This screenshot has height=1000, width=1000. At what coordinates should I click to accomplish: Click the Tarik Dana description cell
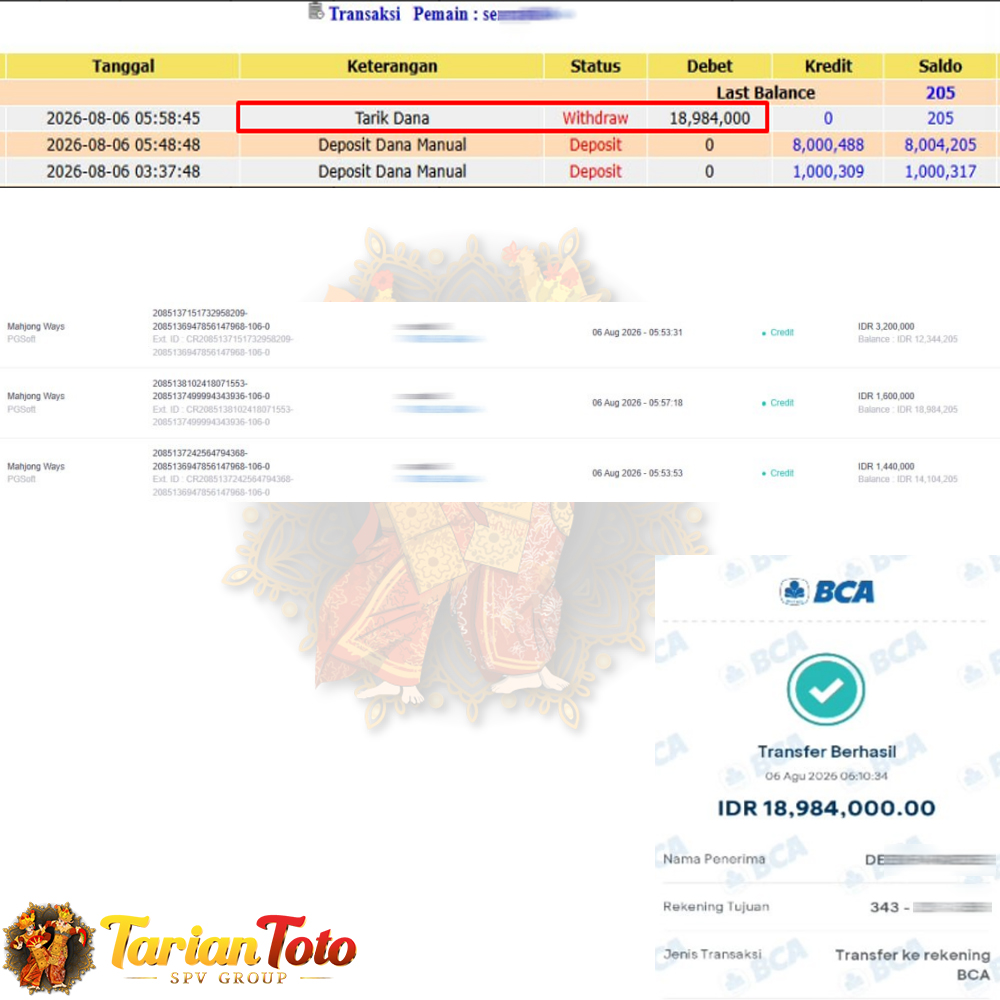(x=392, y=118)
